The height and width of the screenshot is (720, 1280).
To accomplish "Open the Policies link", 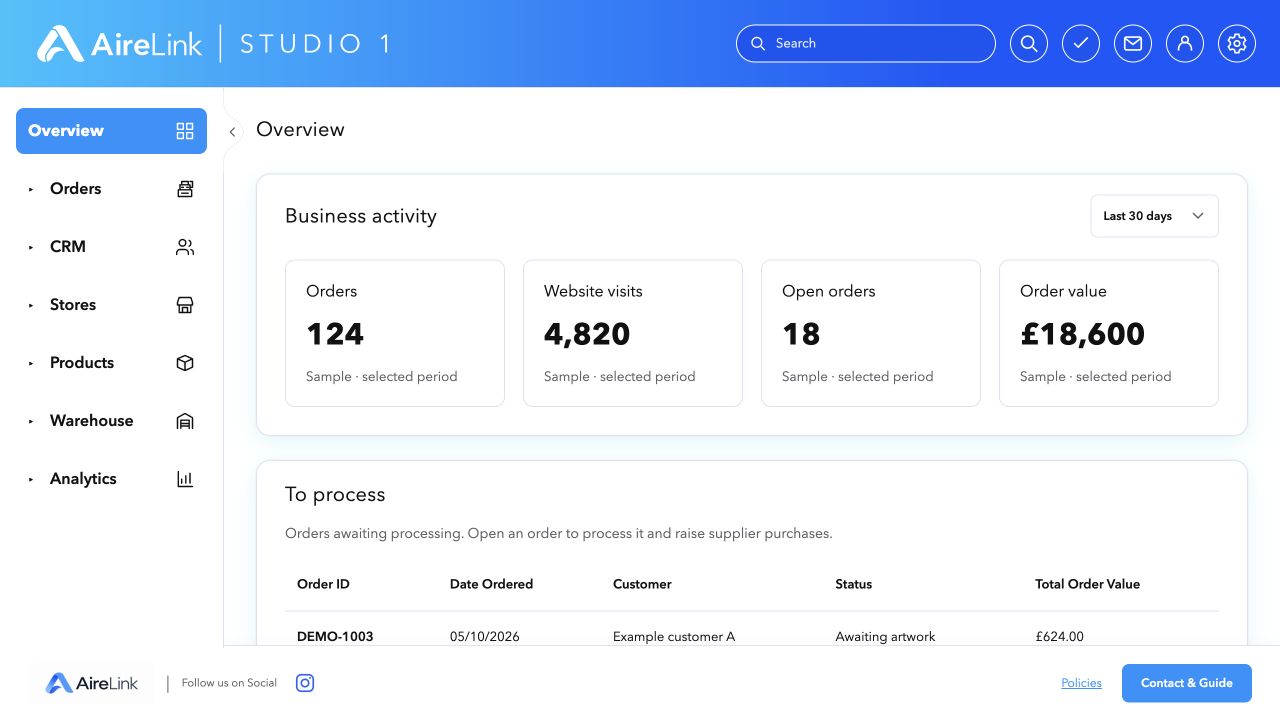I will [1081, 683].
